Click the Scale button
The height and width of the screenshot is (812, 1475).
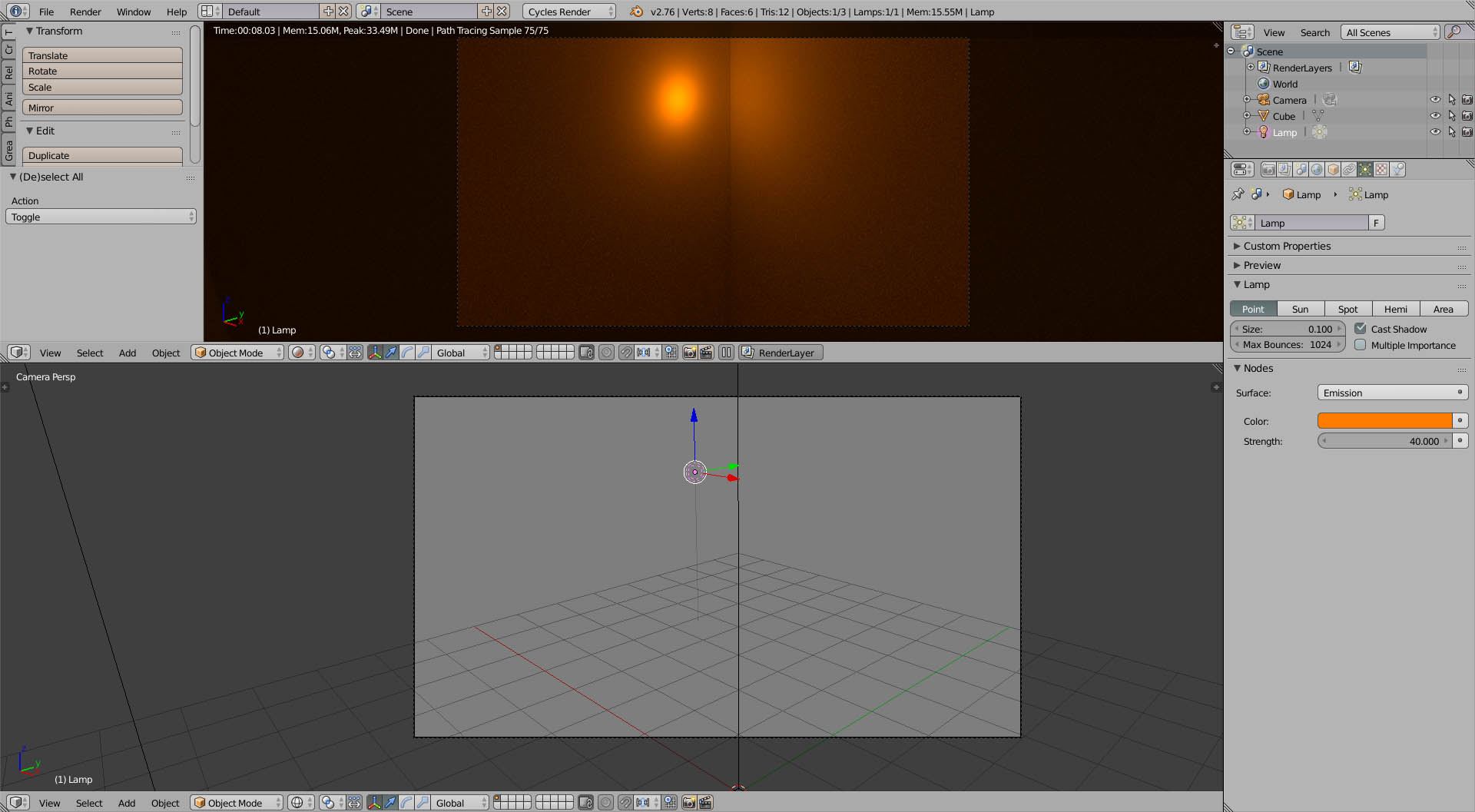click(102, 88)
